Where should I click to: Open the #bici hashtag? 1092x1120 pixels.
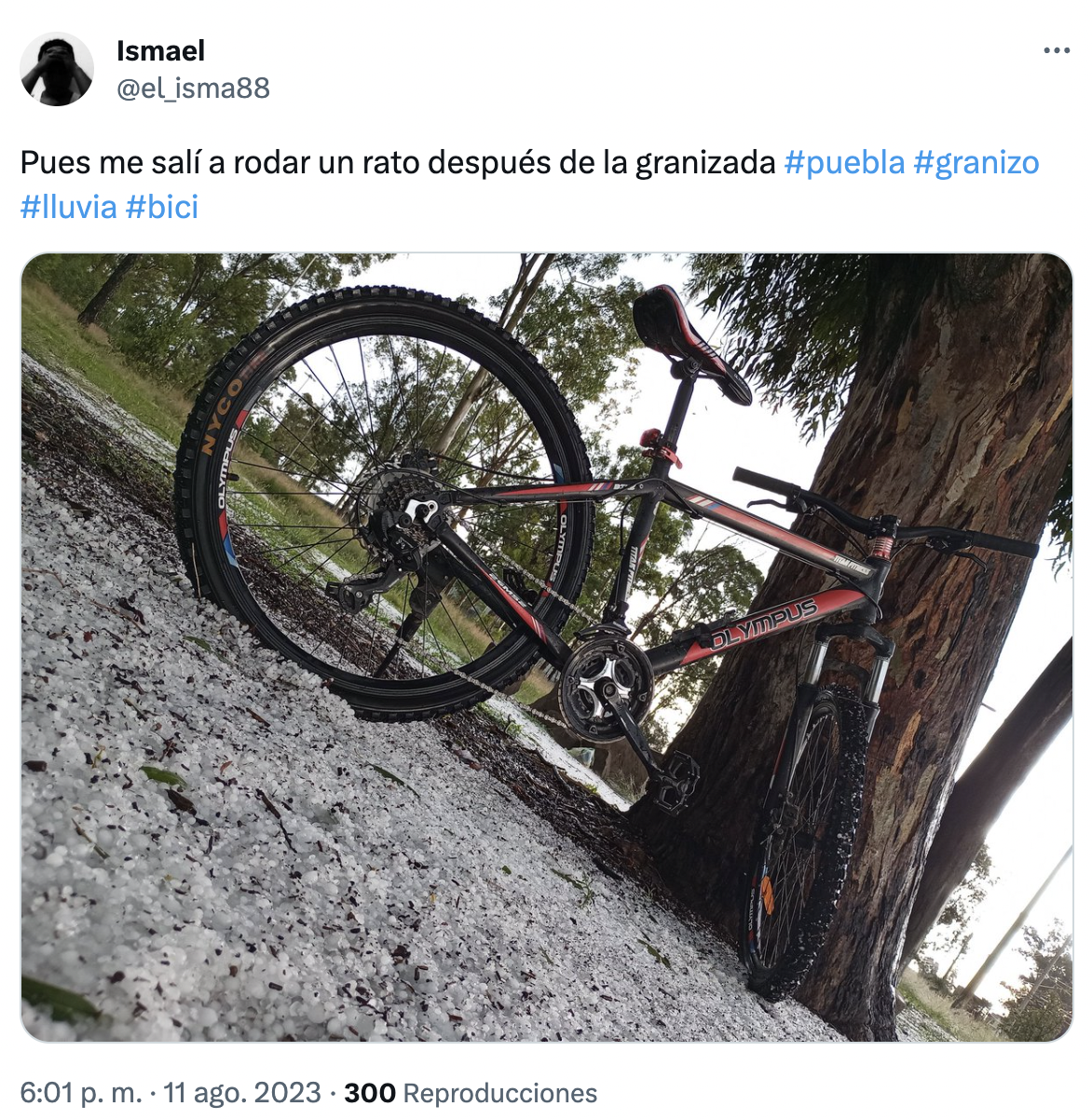162,207
